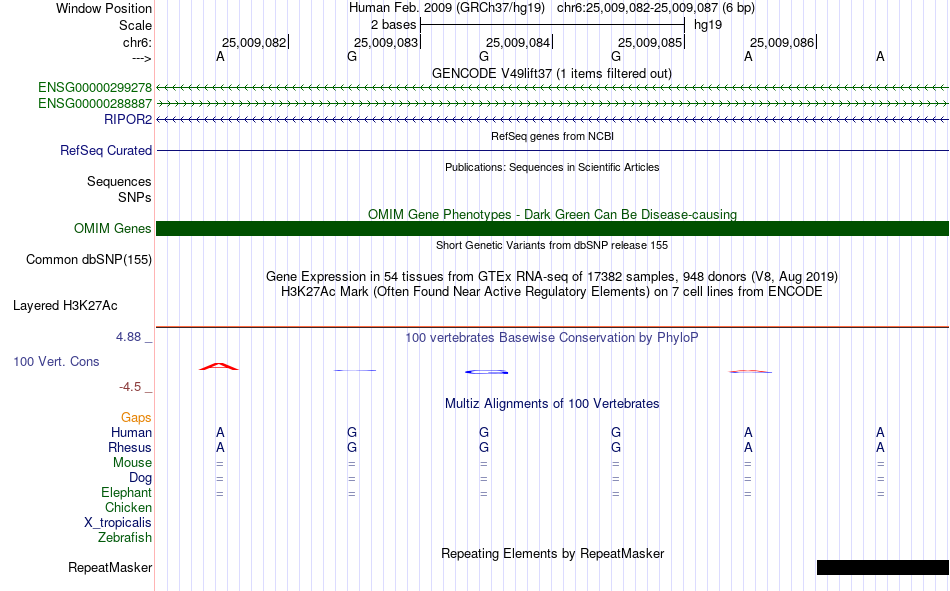Click 100 vertebrates Basewise Conservation by PhyloP title
The height and width of the screenshot is (591, 950).
pyautogui.click(x=552, y=338)
